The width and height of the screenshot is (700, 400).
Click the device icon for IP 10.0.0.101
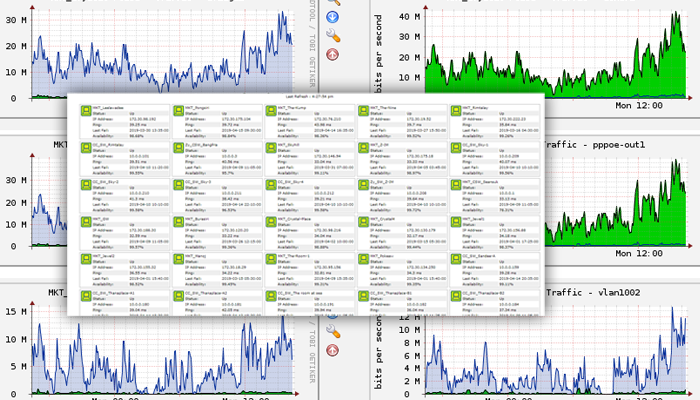(86, 148)
